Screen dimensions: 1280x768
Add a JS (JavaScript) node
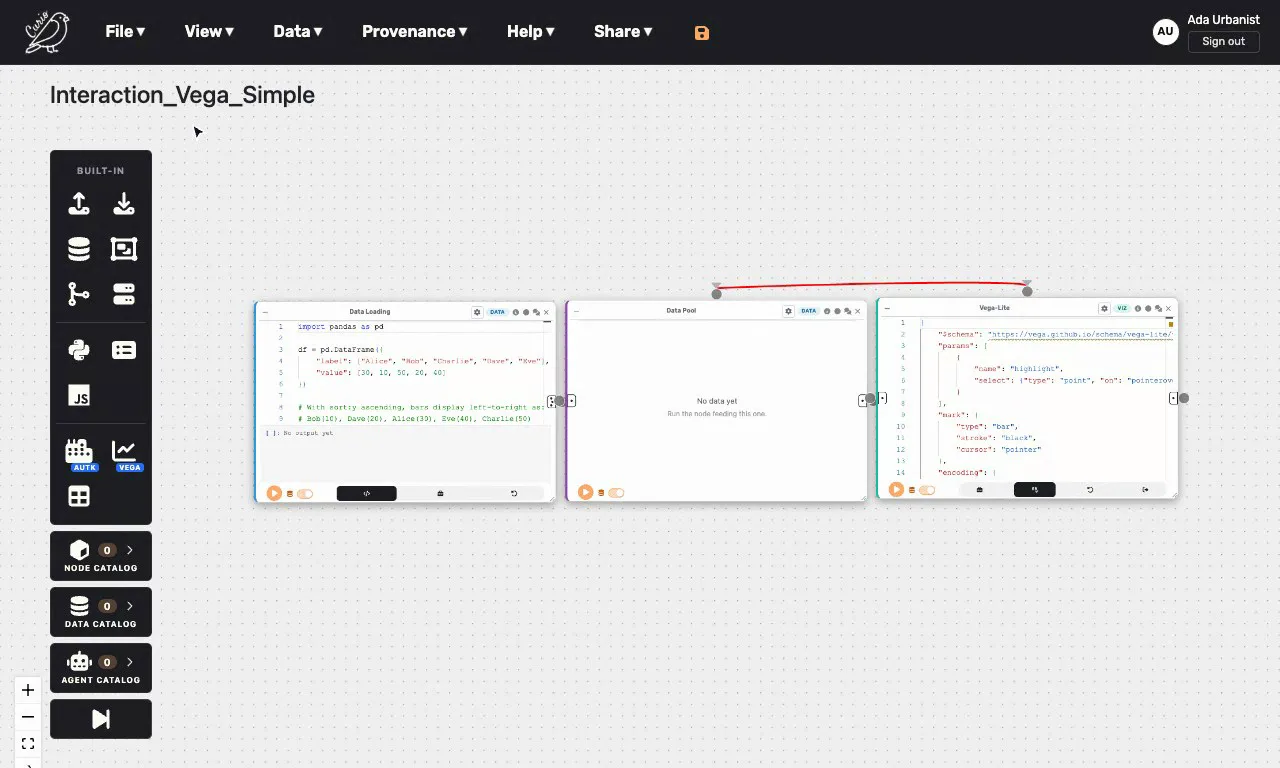[79, 395]
